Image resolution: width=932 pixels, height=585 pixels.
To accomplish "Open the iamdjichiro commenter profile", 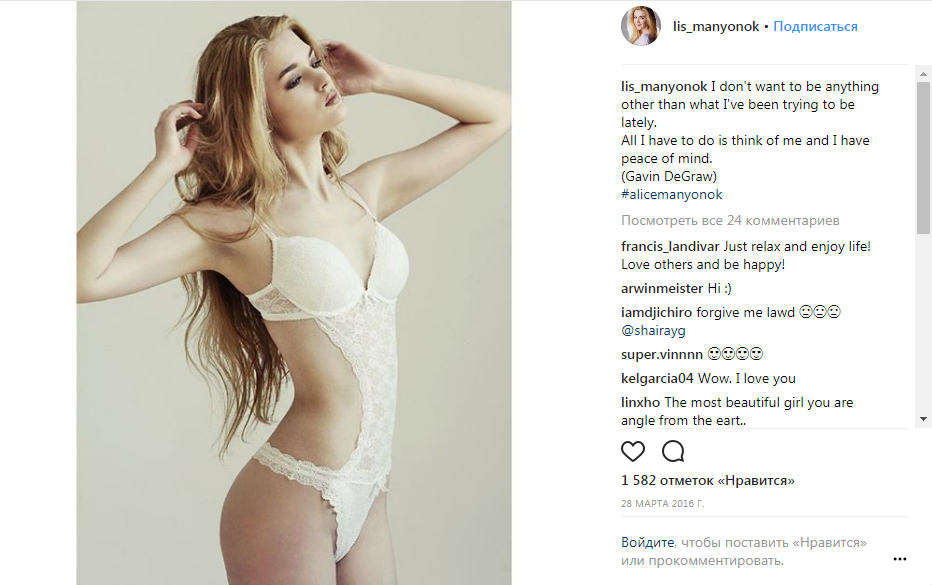I will [x=657, y=313].
